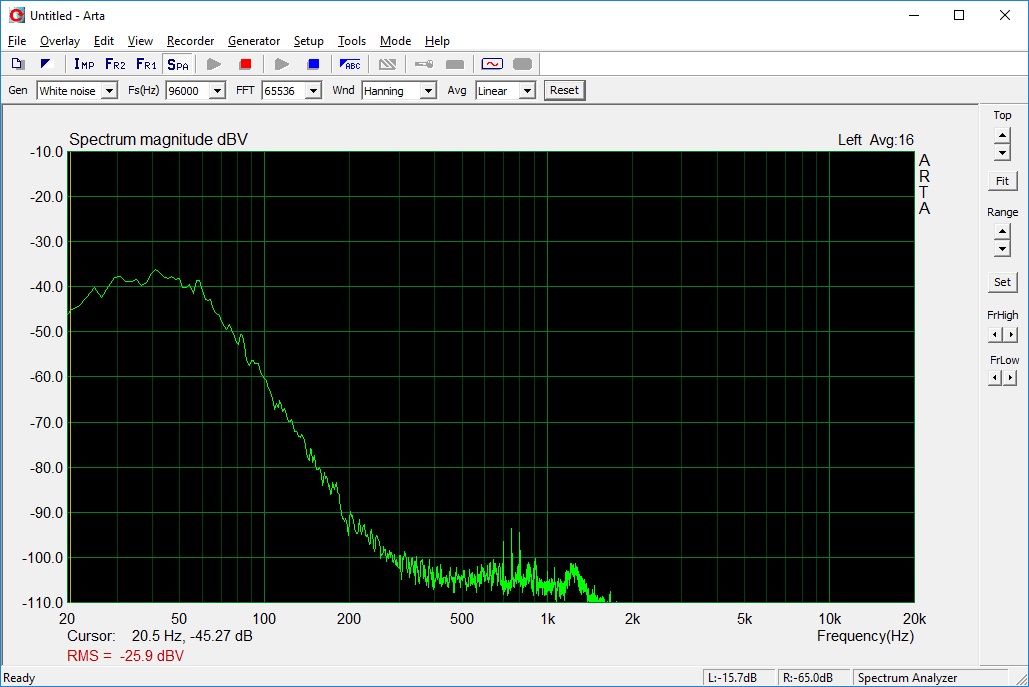Click the signal waveform icon in toolbar
The width and height of the screenshot is (1029, 687).
coord(492,64)
